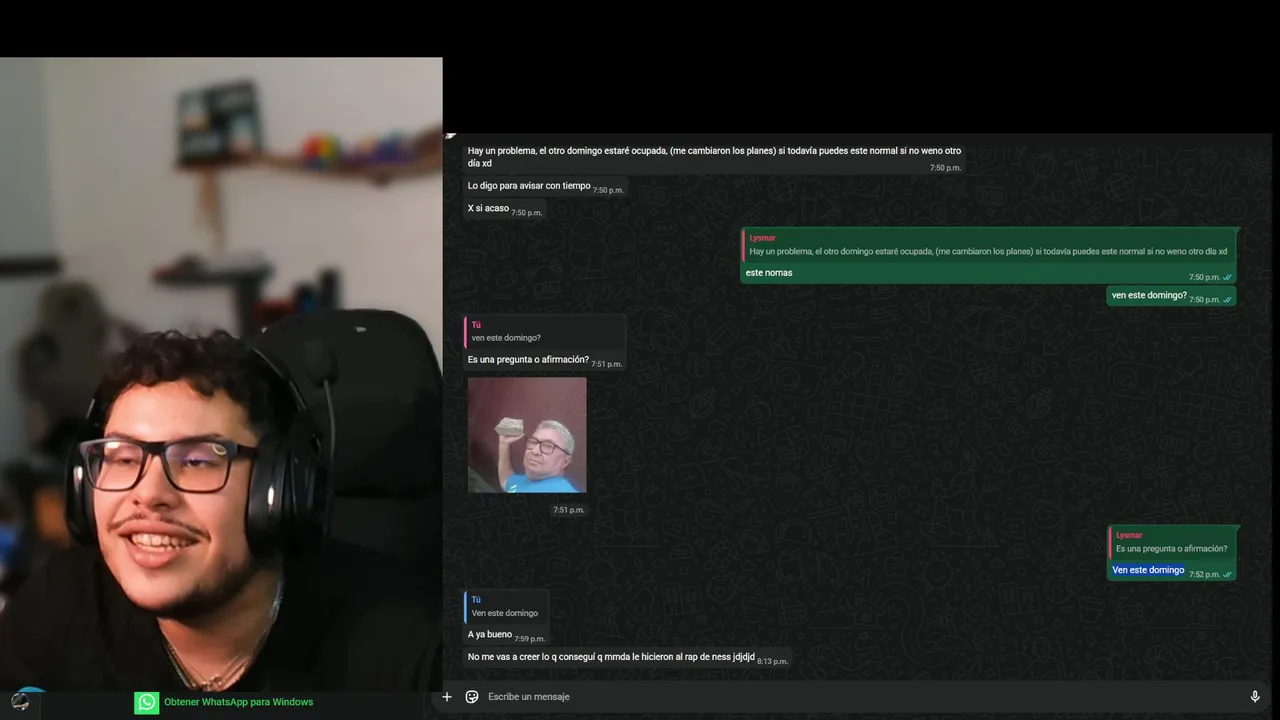Select the message starting "No me vas a creer"
Image resolution: width=1280 pixels, height=720 pixels.
(x=611, y=657)
